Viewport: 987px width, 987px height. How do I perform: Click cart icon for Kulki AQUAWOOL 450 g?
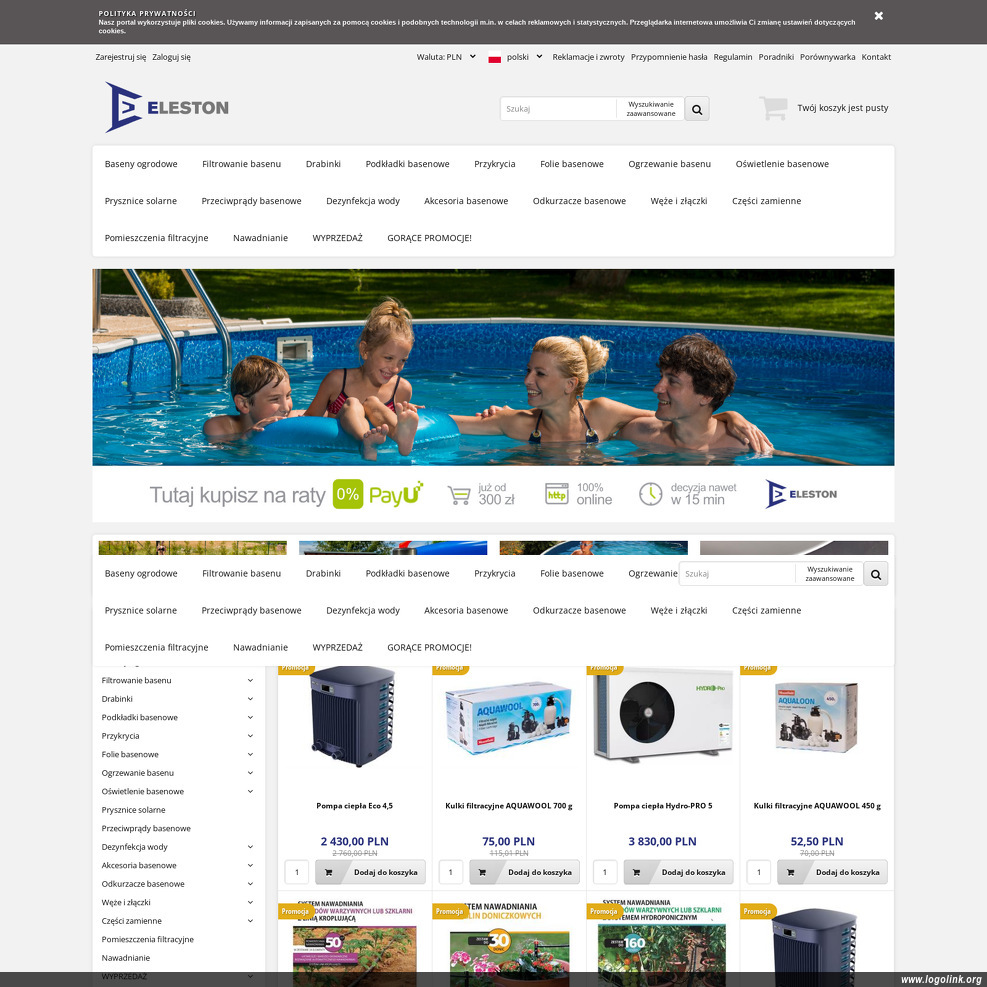[x=790, y=872]
